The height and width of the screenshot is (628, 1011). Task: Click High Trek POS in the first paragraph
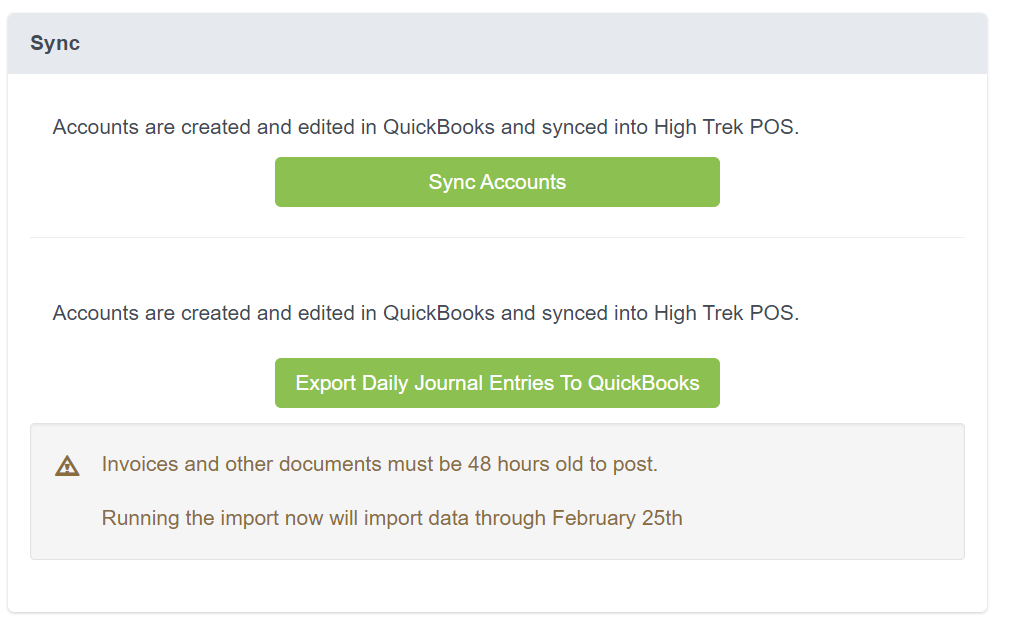coord(726,127)
